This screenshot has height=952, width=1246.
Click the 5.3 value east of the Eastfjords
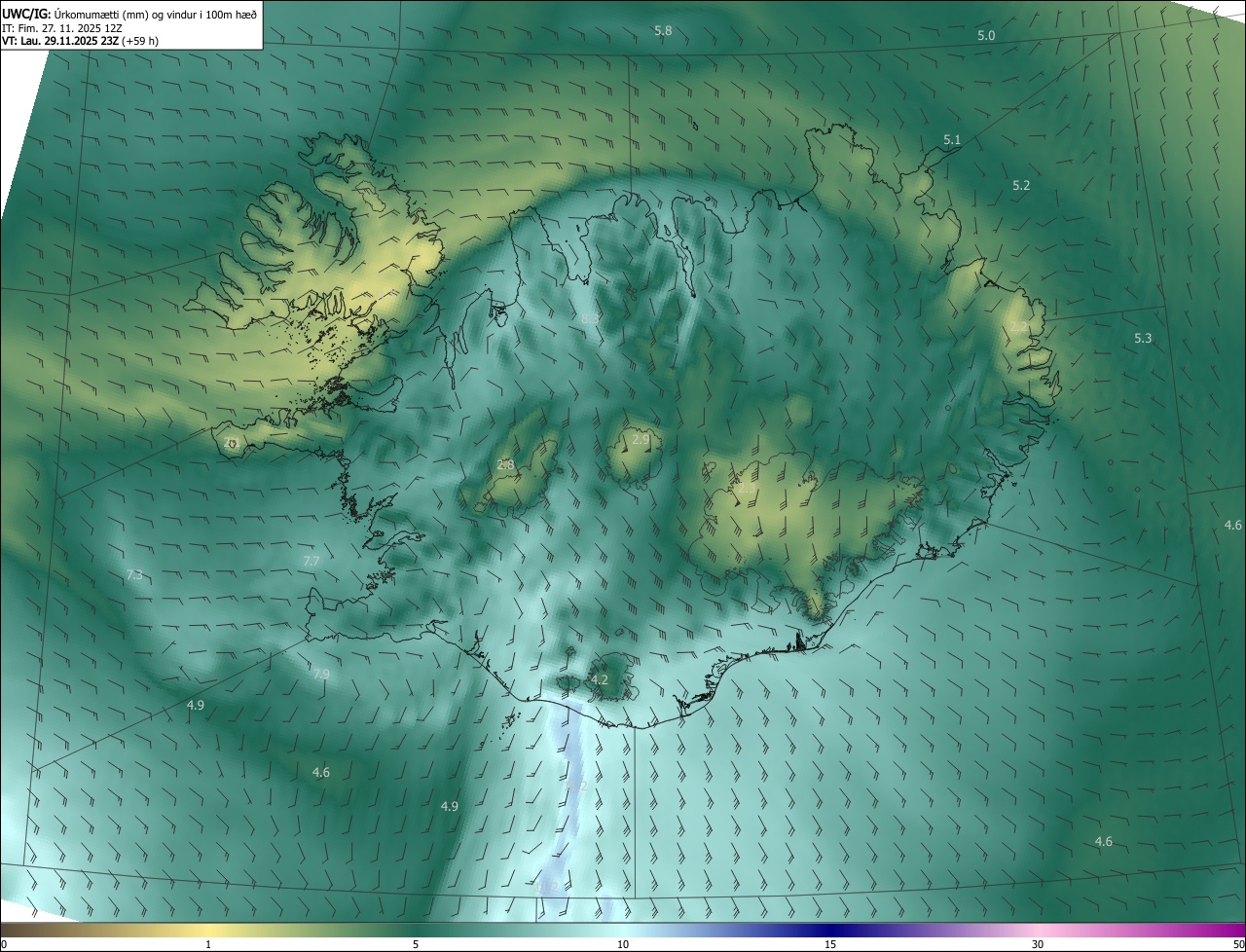coord(1143,339)
